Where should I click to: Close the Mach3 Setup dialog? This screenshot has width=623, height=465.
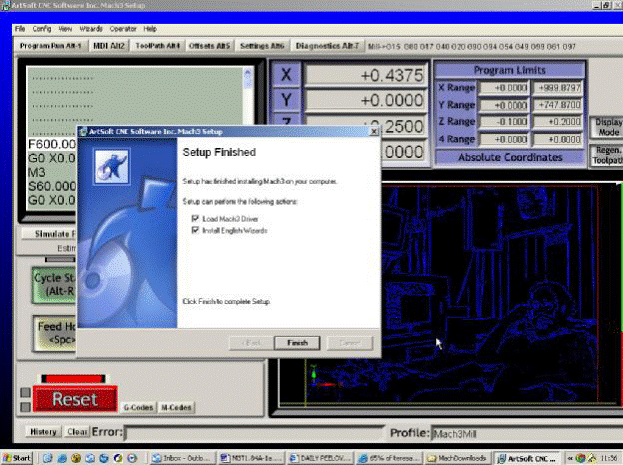pyautogui.click(x=374, y=132)
